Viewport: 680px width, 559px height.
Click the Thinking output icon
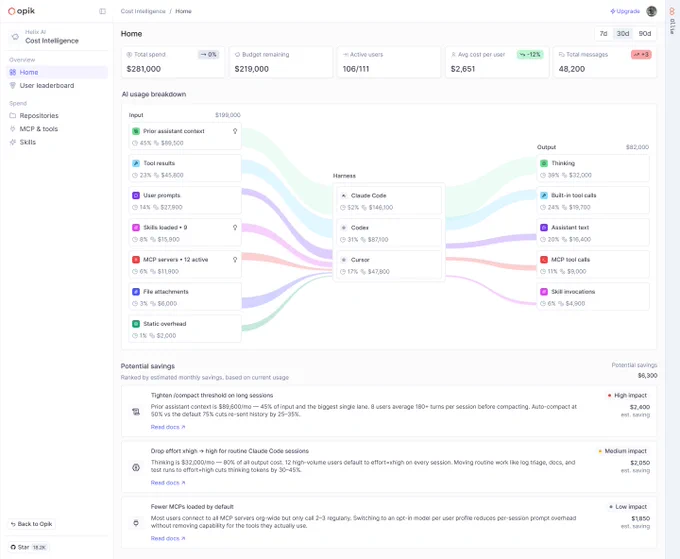pyautogui.click(x=544, y=163)
